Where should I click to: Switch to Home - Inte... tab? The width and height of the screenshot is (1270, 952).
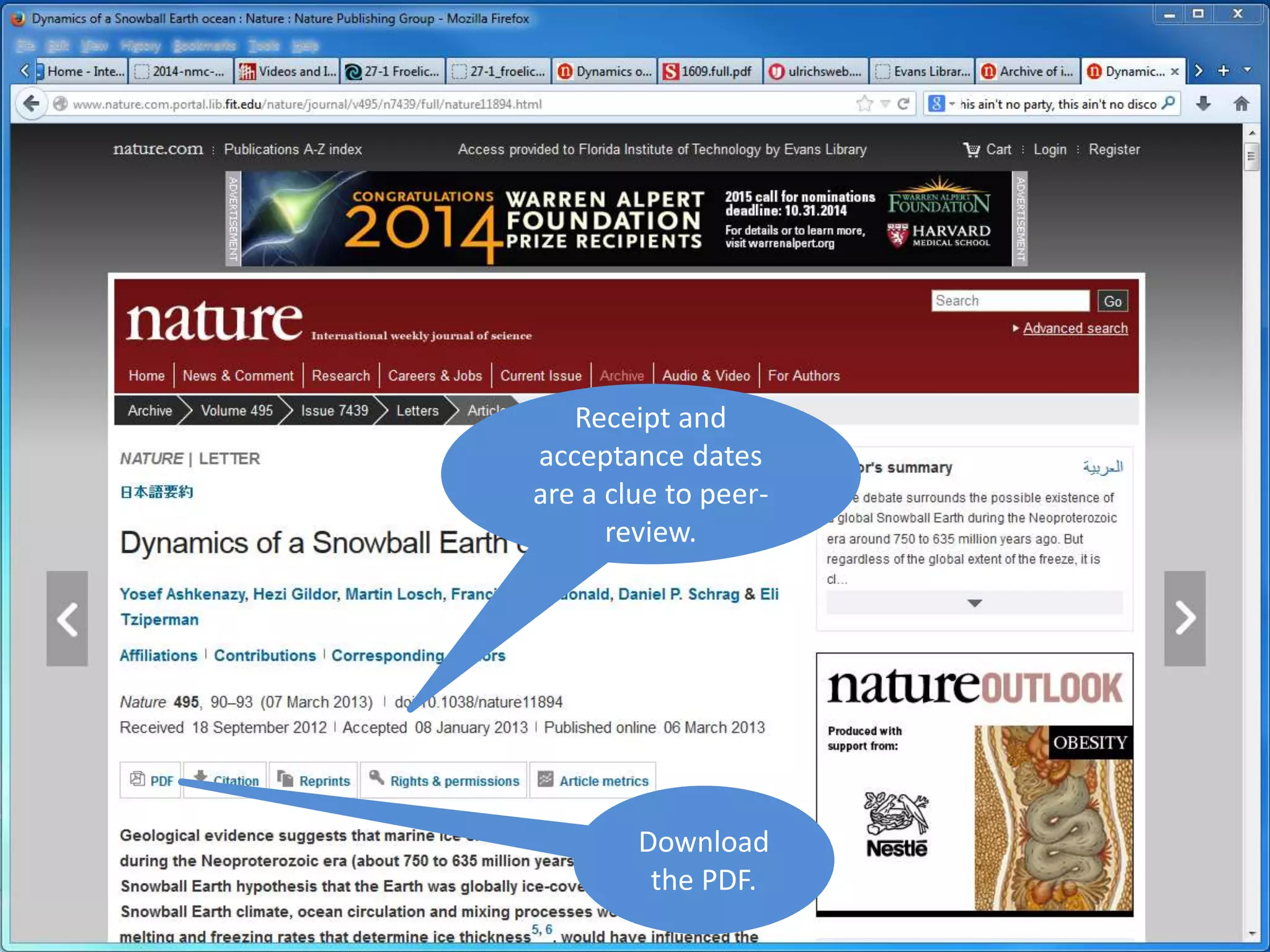tap(82, 71)
